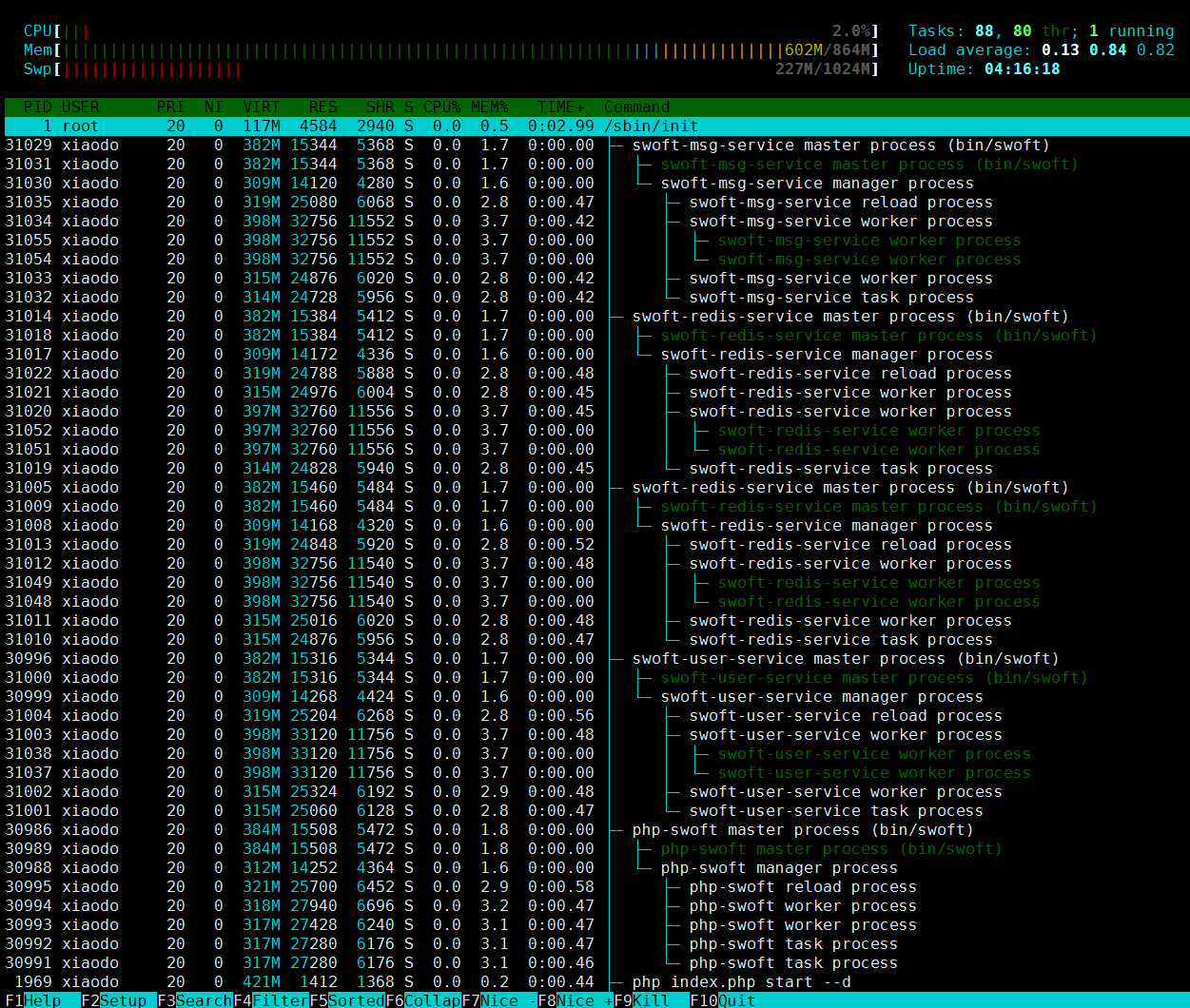
Task: Select PID 30988 php-swoft manager process
Action: (x=596, y=867)
